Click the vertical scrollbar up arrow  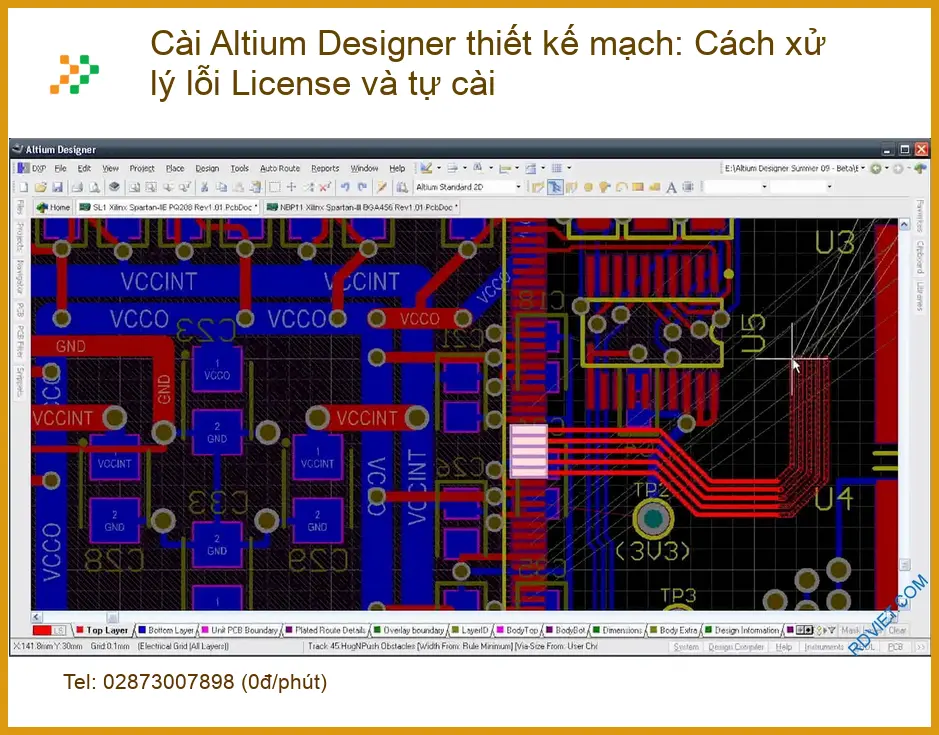click(x=904, y=225)
